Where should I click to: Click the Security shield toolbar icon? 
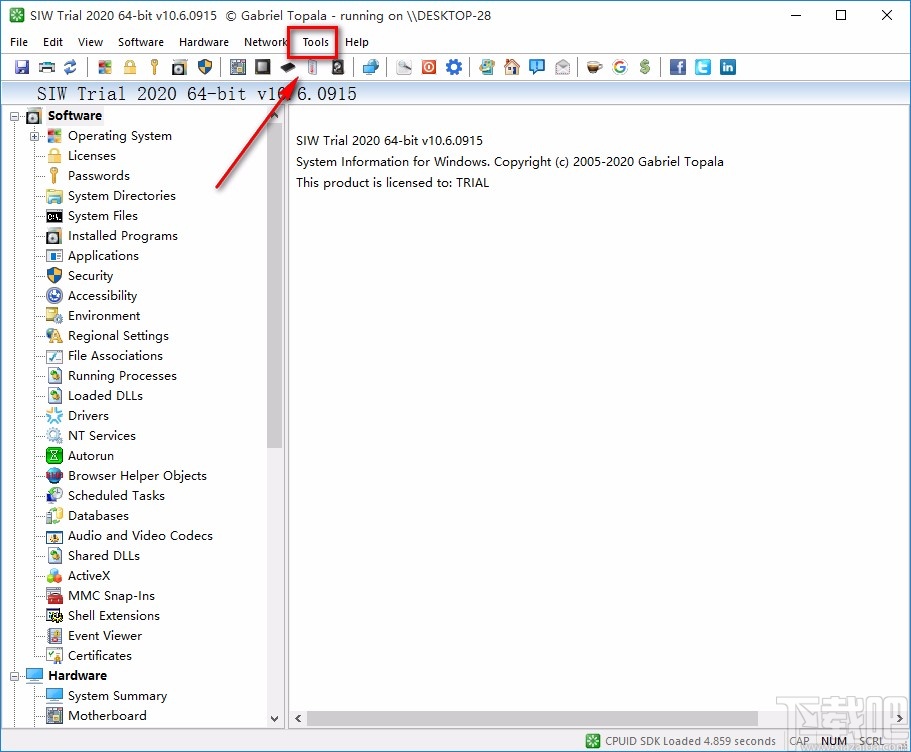pyautogui.click(x=205, y=67)
